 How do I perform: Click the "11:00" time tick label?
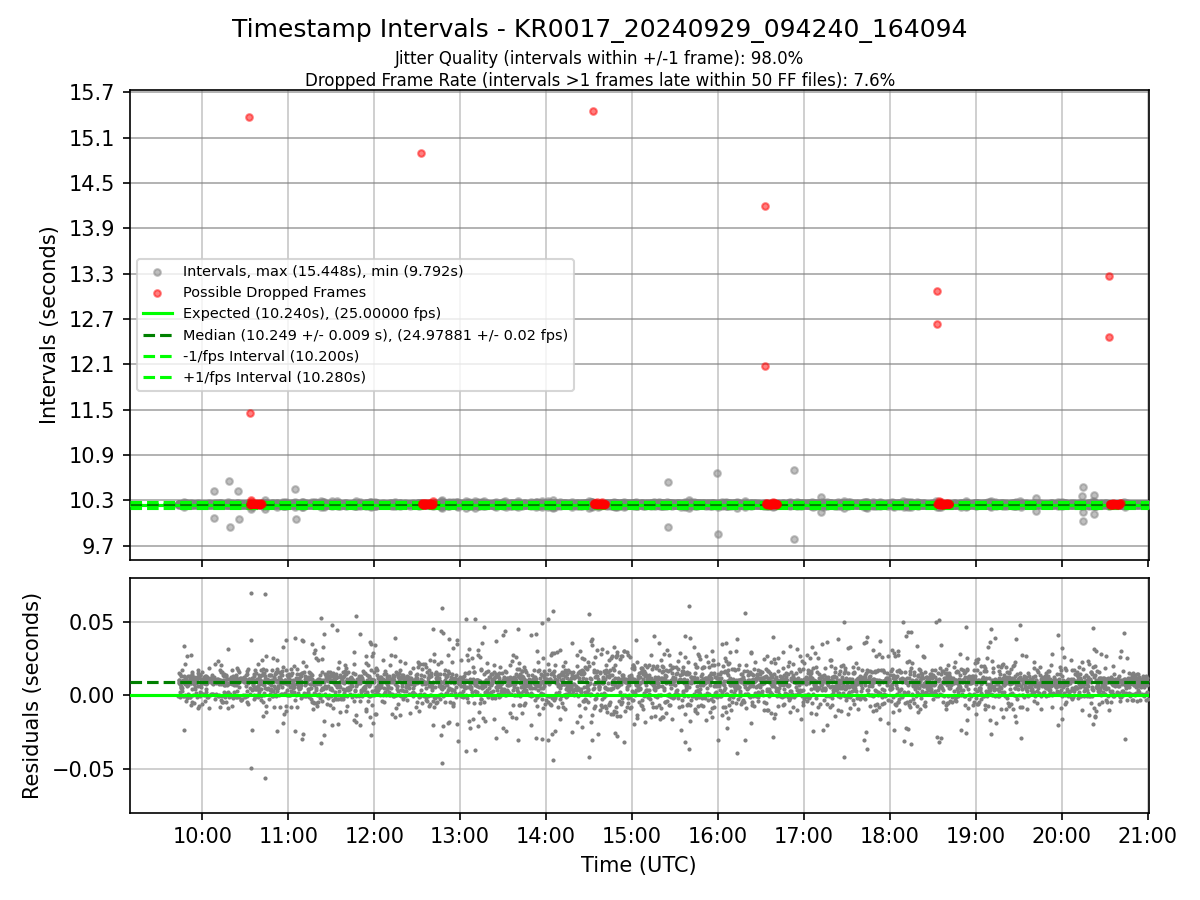point(288,835)
